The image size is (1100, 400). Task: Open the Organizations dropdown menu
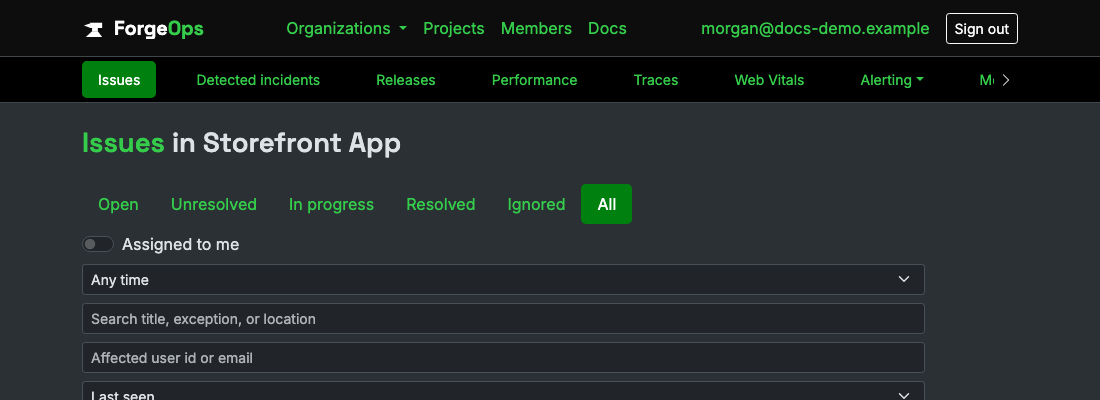coord(347,29)
